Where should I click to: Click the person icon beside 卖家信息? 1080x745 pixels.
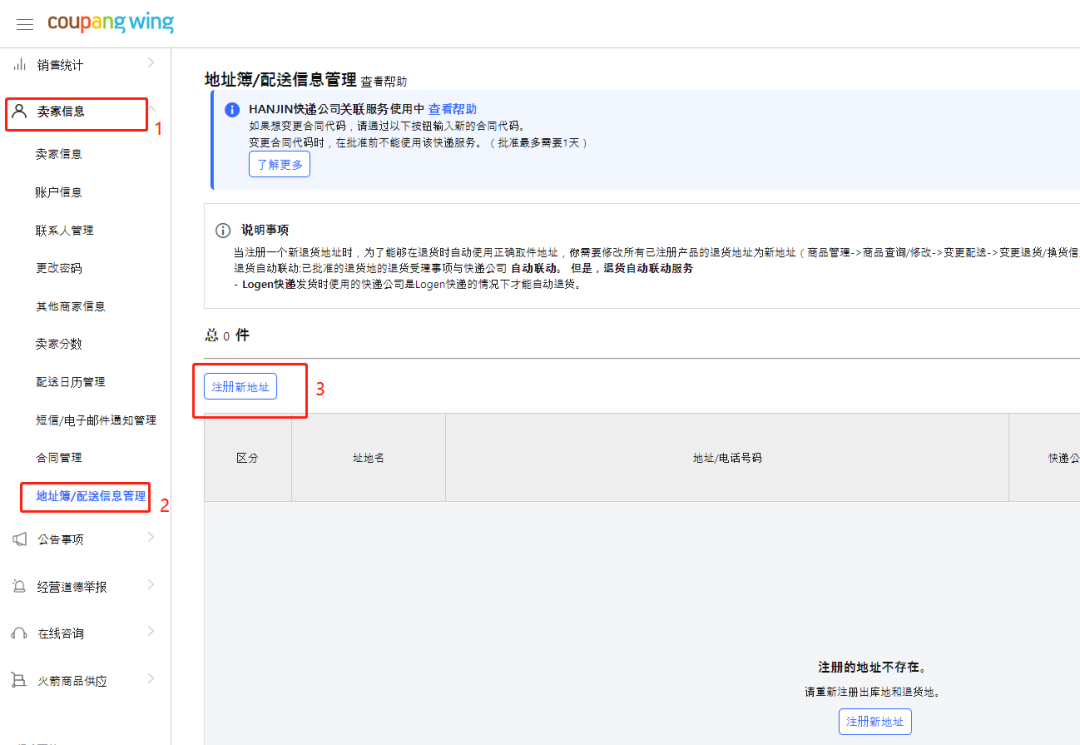coord(20,113)
